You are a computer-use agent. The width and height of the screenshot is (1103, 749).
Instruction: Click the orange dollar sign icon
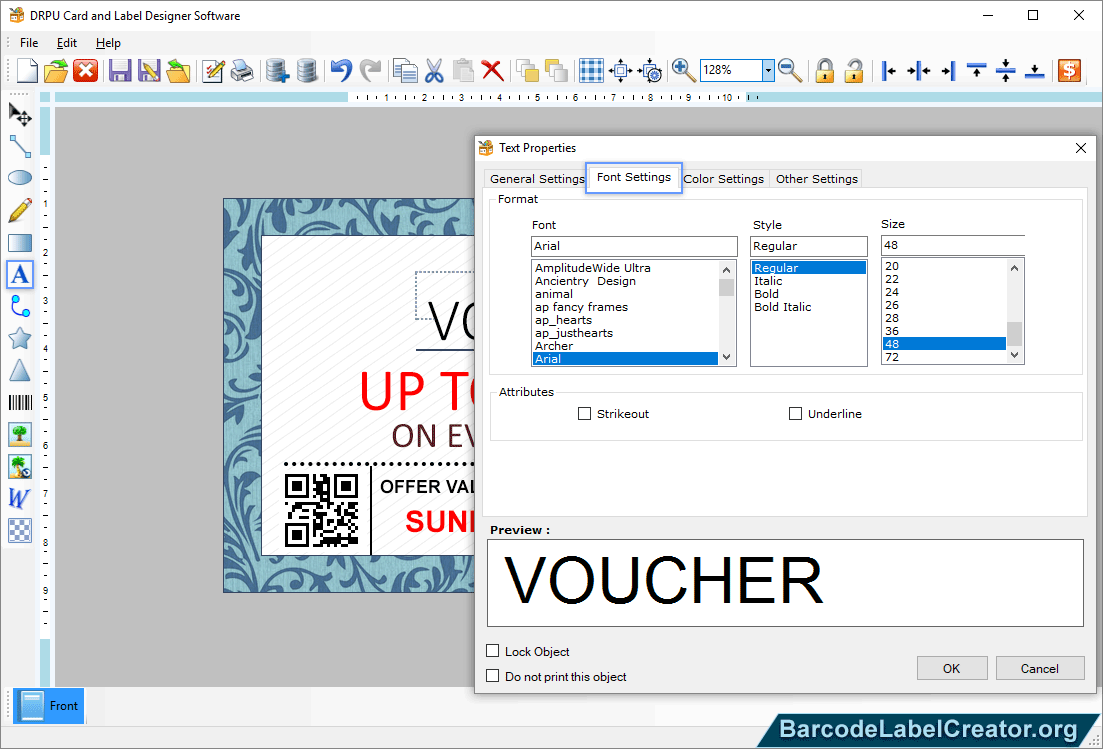point(1069,70)
